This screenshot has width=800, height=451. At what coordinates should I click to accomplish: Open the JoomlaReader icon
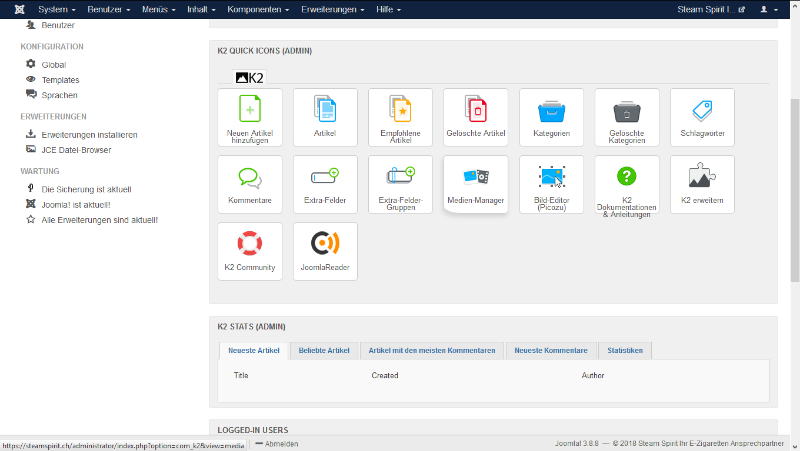325,251
